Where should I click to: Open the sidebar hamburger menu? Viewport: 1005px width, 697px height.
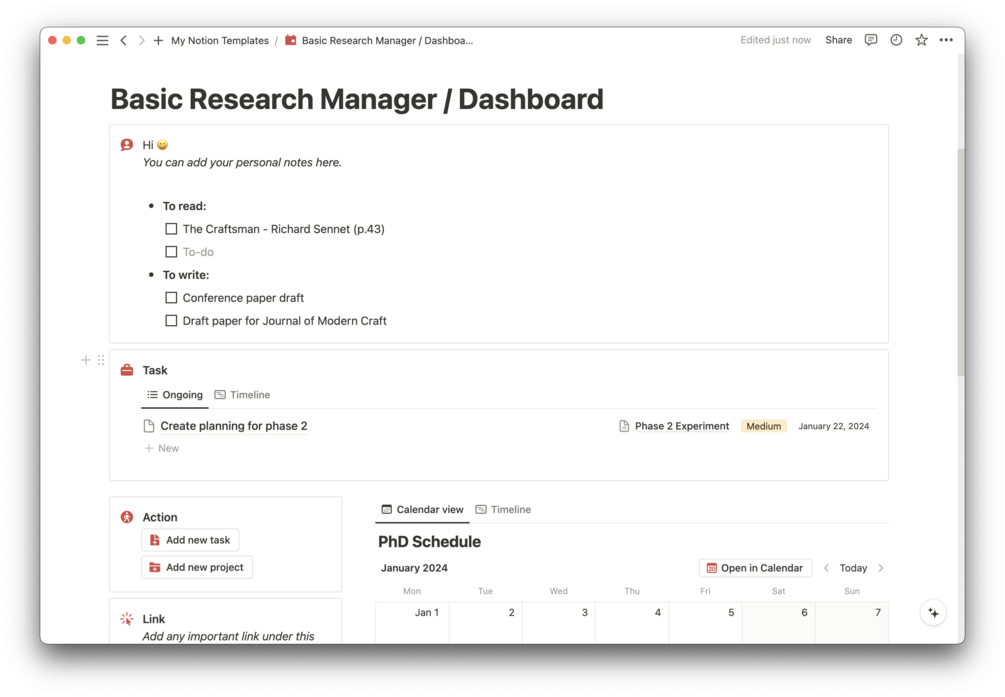[x=103, y=40]
